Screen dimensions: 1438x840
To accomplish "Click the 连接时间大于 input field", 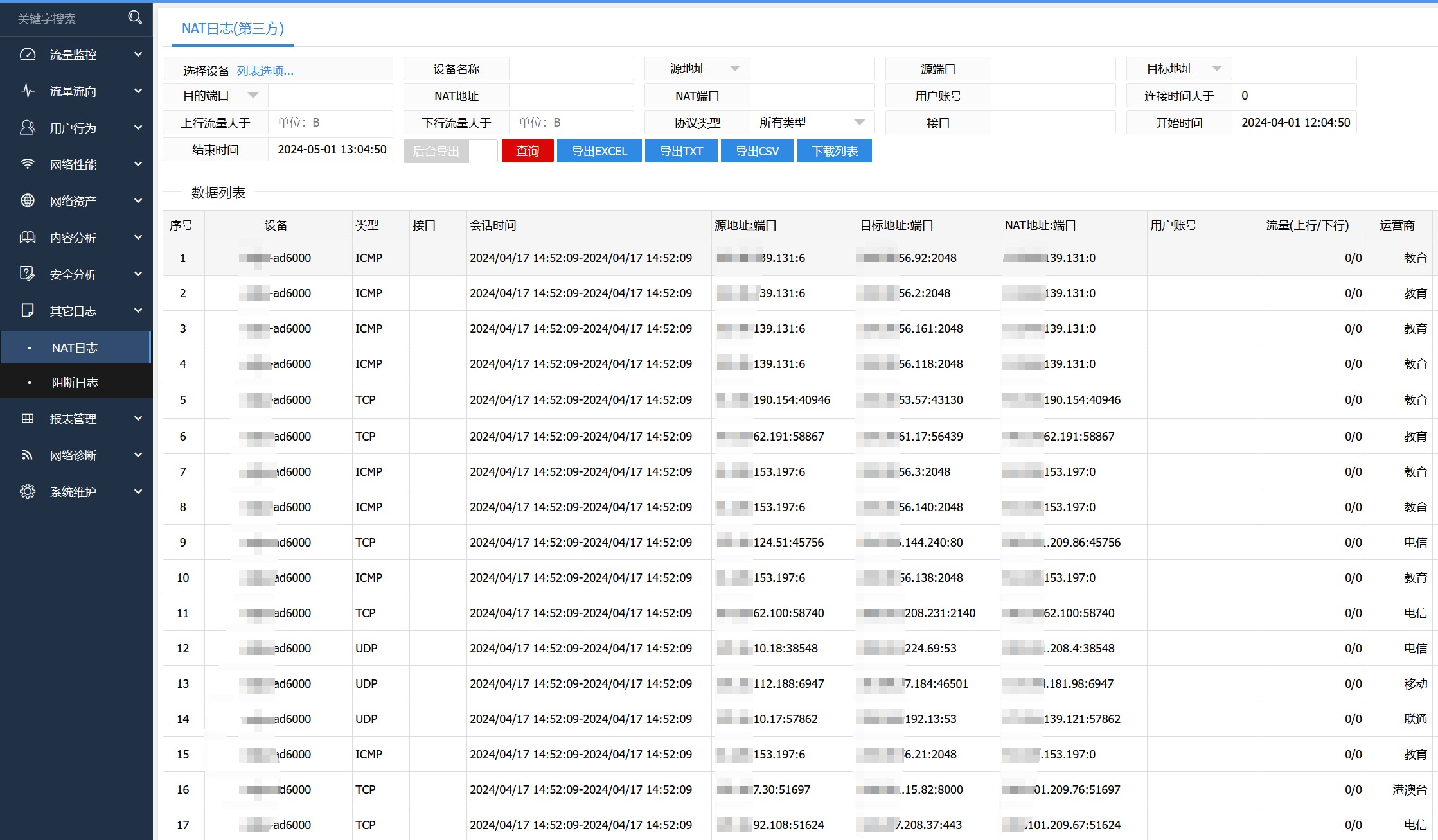I will tap(1293, 96).
